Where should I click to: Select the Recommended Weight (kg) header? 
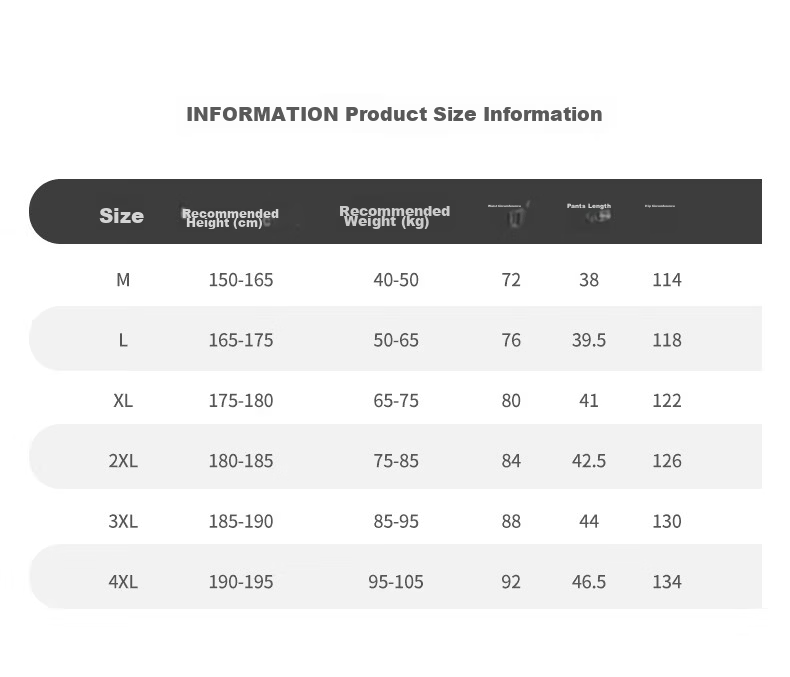(394, 216)
